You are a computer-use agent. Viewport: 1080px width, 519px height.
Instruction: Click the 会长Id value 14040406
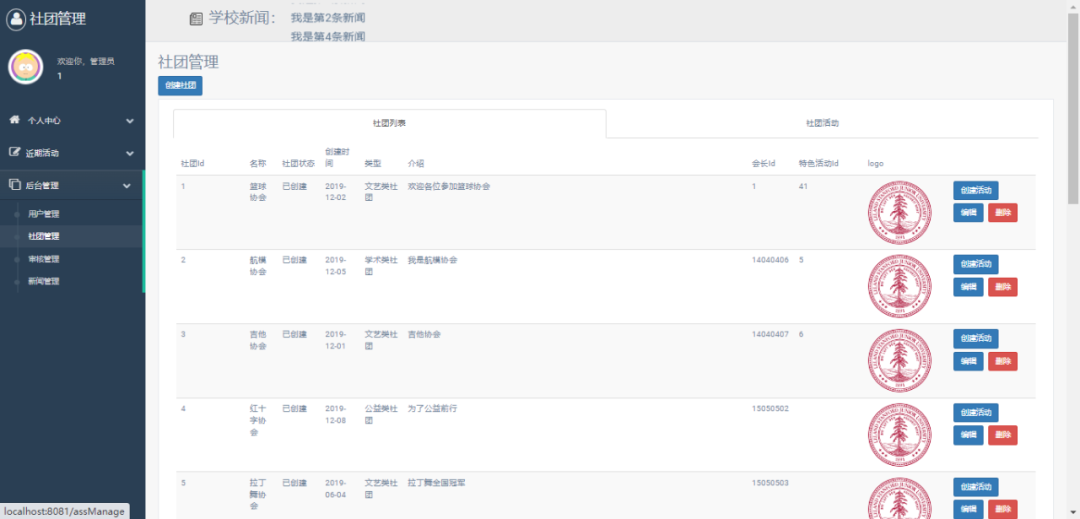pyautogui.click(x=771, y=260)
